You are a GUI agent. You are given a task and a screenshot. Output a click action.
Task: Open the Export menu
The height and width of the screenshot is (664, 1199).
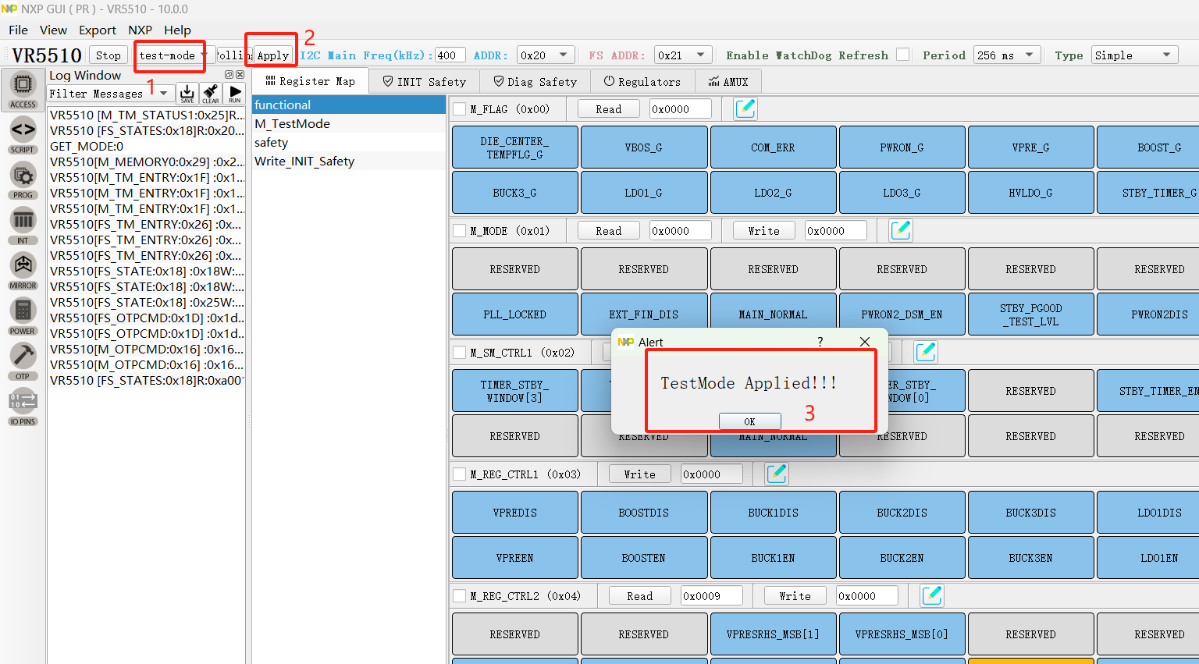coord(97,30)
